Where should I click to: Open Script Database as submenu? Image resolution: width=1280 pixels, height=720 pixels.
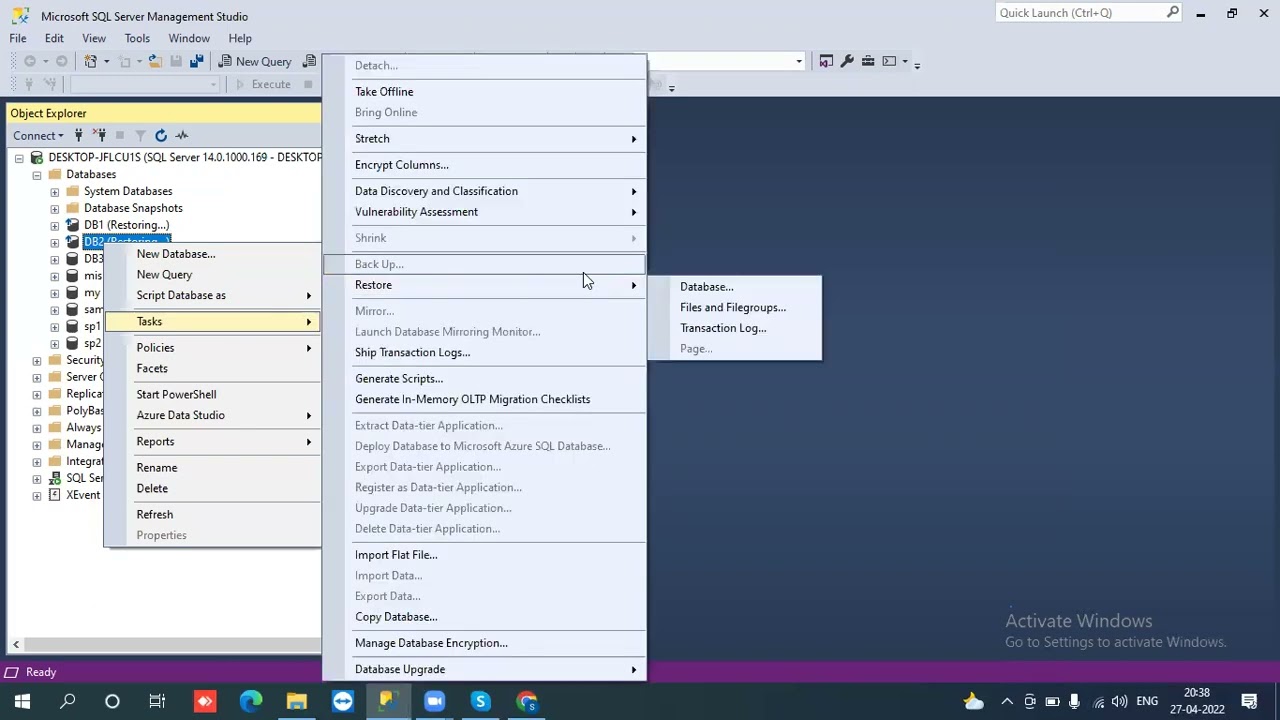[212, 295]
